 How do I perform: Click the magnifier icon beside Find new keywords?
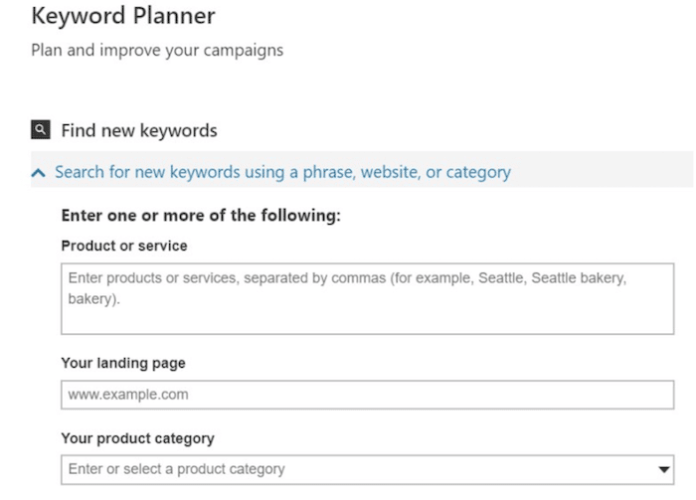(40, 129)
